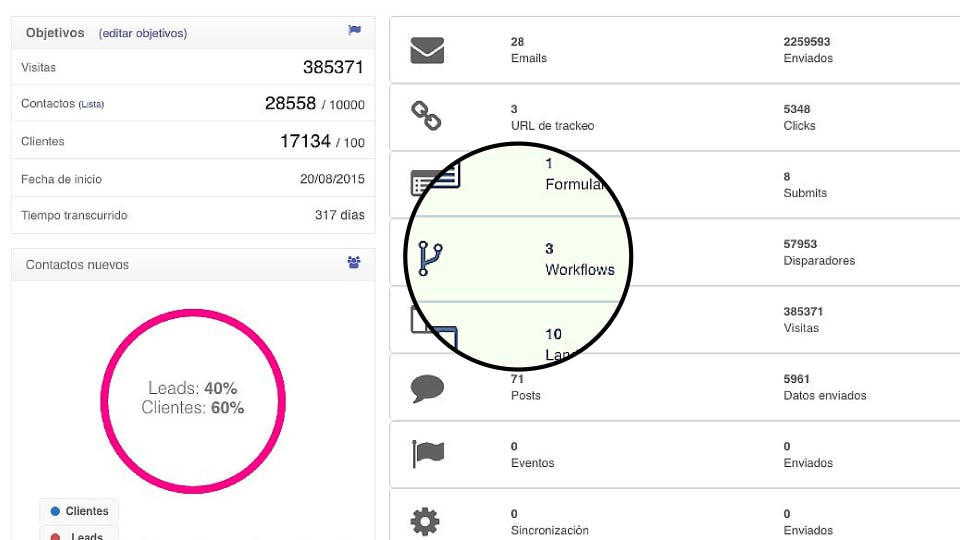Click the URL de trackeo label

552,126
